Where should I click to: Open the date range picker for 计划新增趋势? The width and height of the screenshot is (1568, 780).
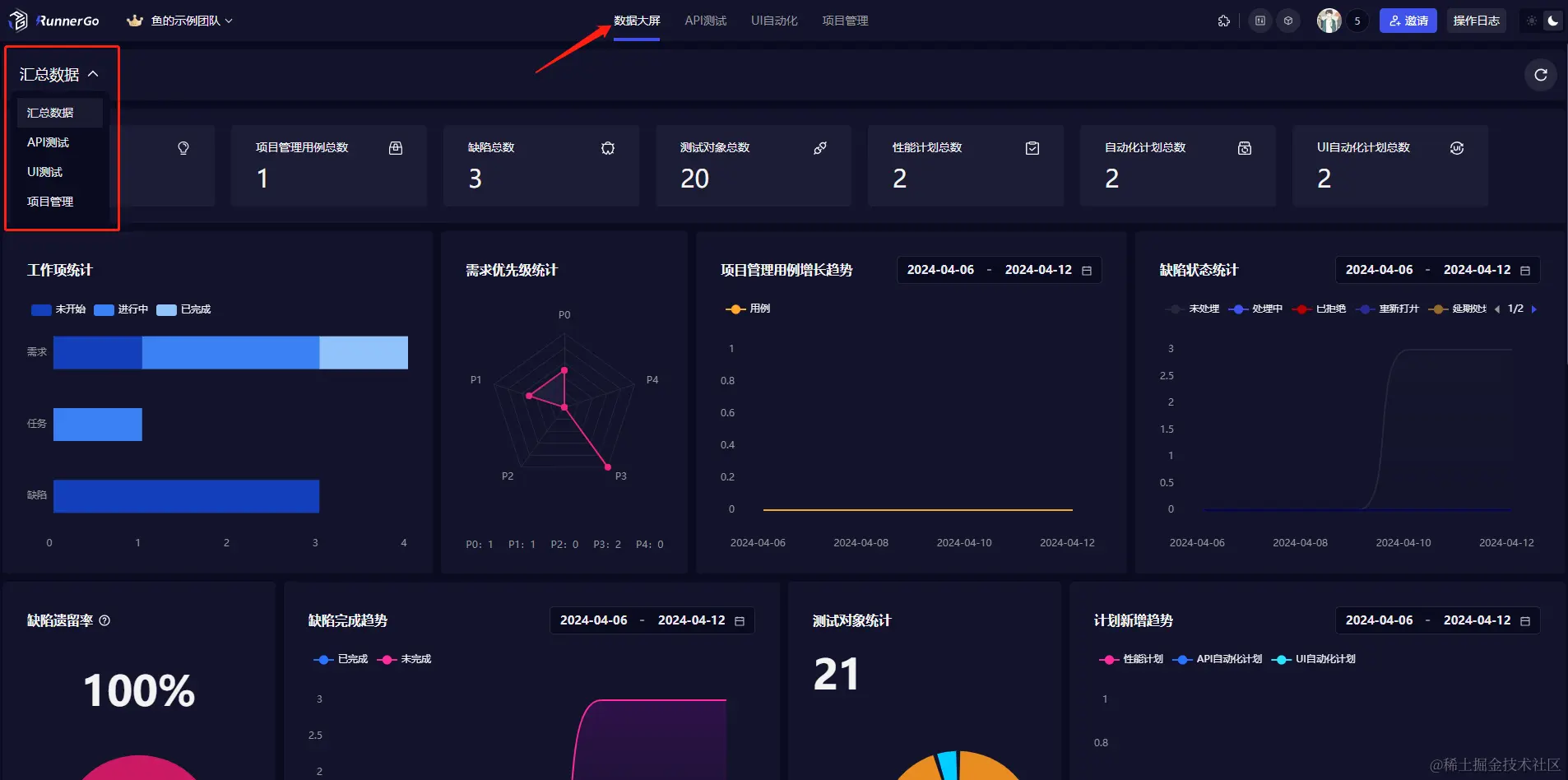1437,620
